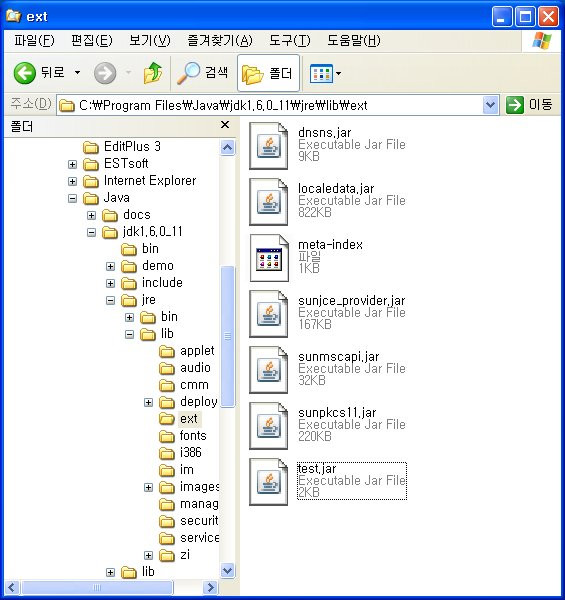Viewport: 565px width, 600px height.
Task: Select the meta-index file icon
Action: pyautogui.click(x=269, y=258)
